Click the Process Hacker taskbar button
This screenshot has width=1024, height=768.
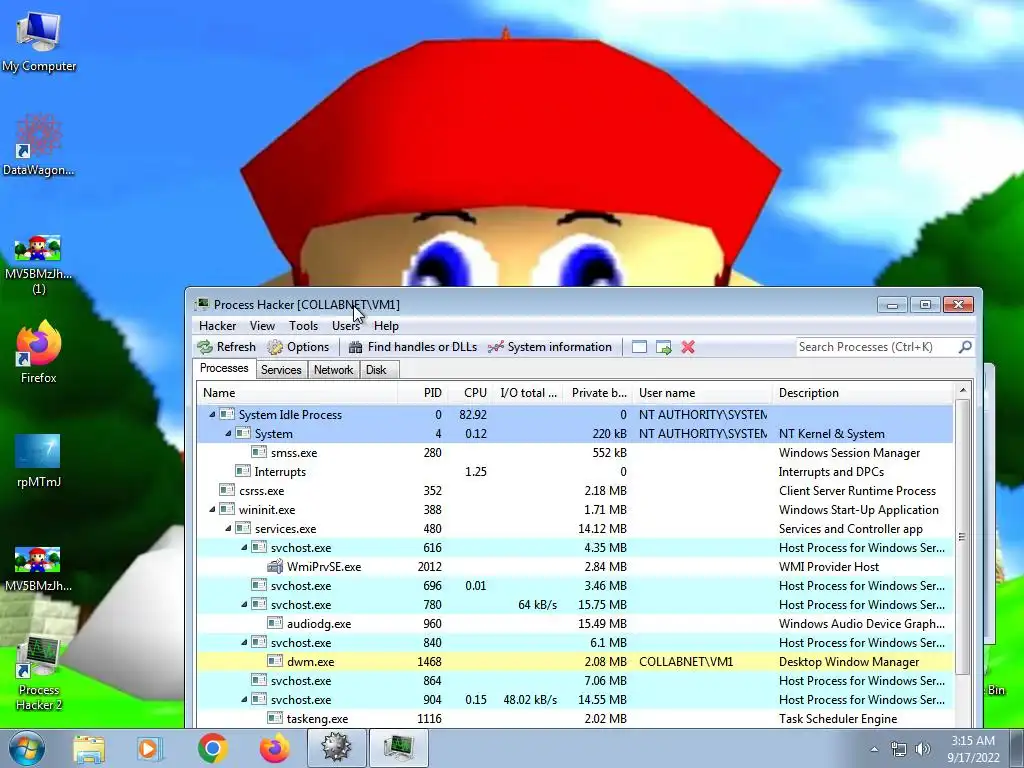(x=399, y=748)
